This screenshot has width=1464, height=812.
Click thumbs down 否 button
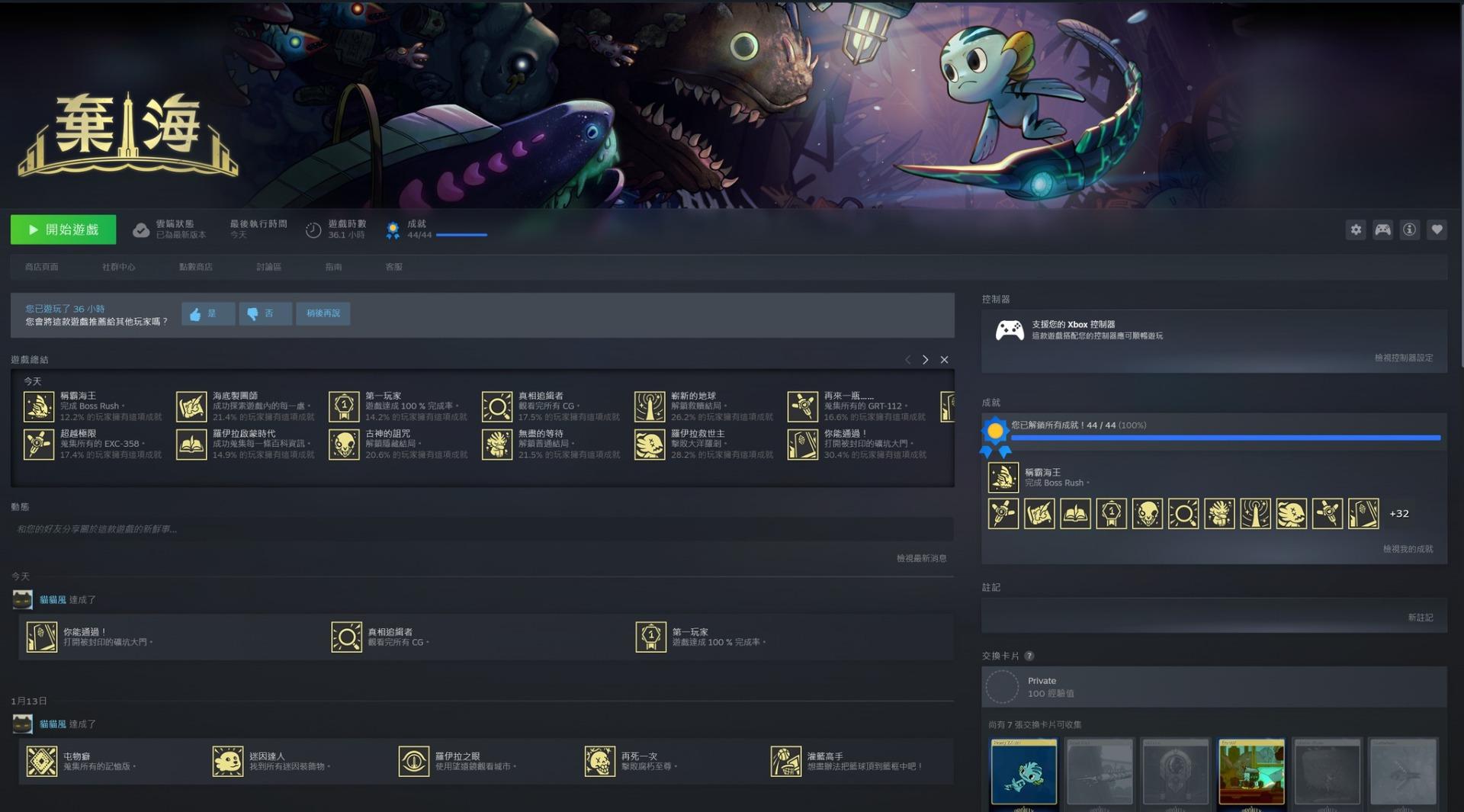coord(265,313)
